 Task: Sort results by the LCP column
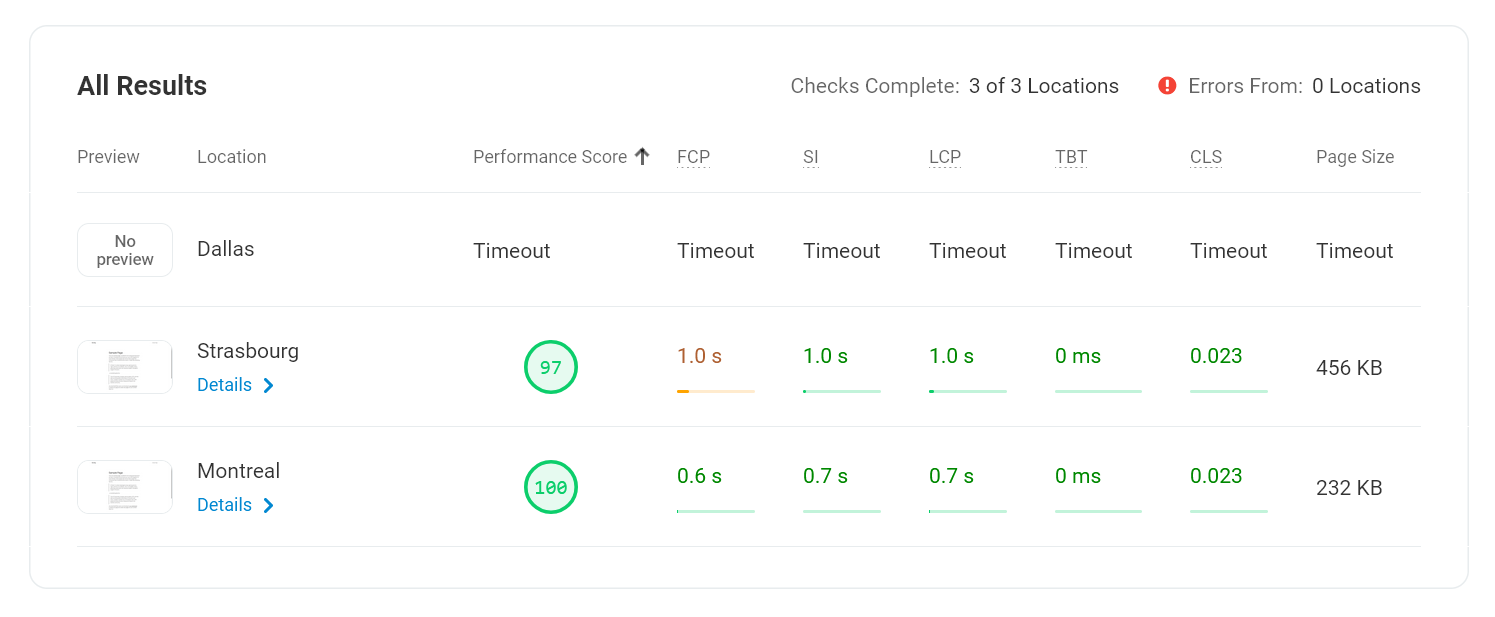944,156
